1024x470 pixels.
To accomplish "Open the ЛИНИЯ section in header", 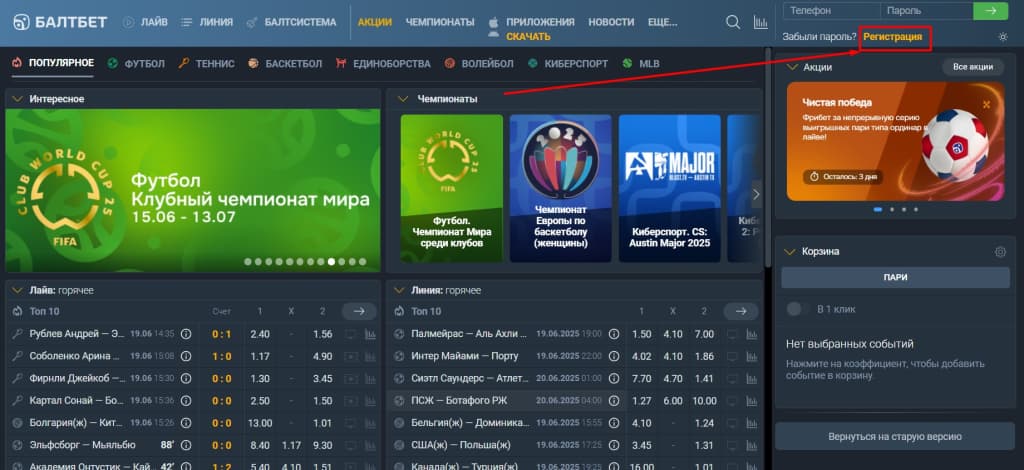I will [x=207, y=22].
